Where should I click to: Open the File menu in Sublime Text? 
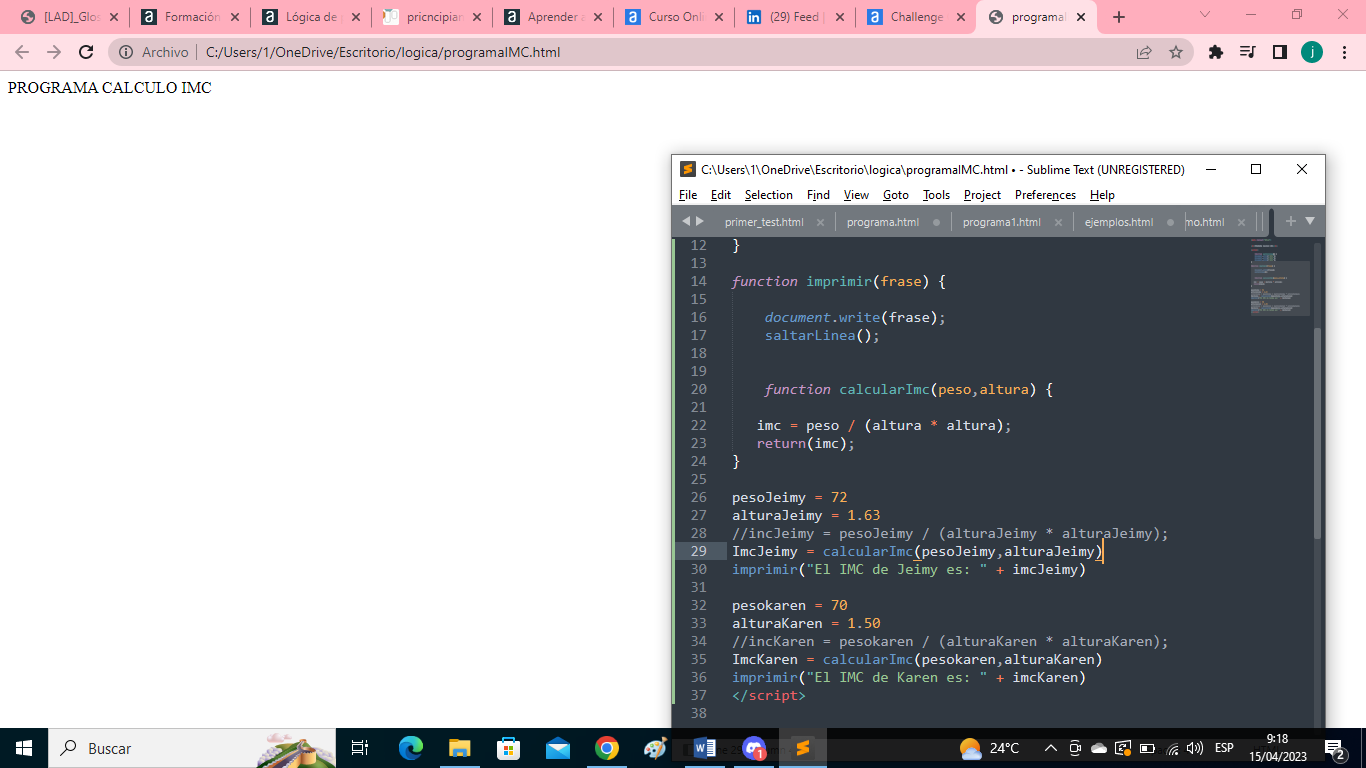click(x=688, y=195)
